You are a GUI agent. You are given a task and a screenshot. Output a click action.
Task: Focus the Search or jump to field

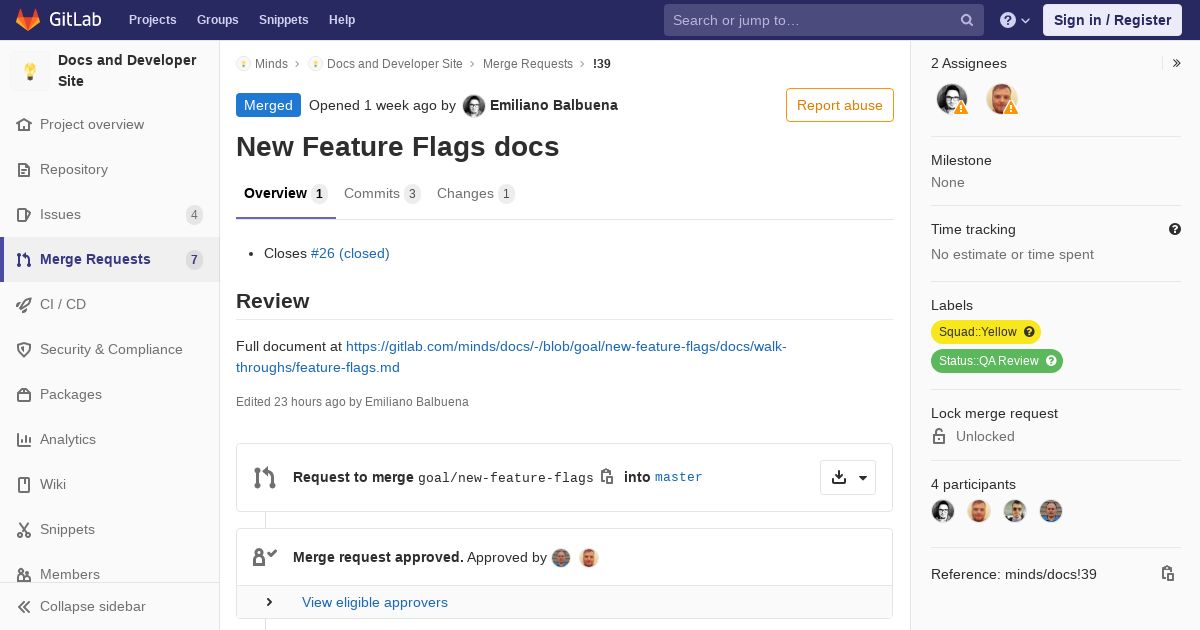810,20
